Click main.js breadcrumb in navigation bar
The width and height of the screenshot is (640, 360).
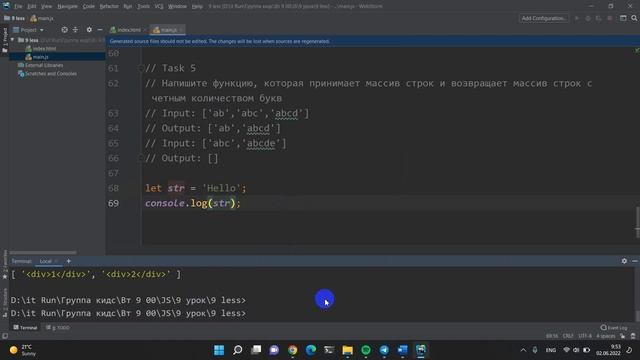pyautogui.click(x=42, y=18)
